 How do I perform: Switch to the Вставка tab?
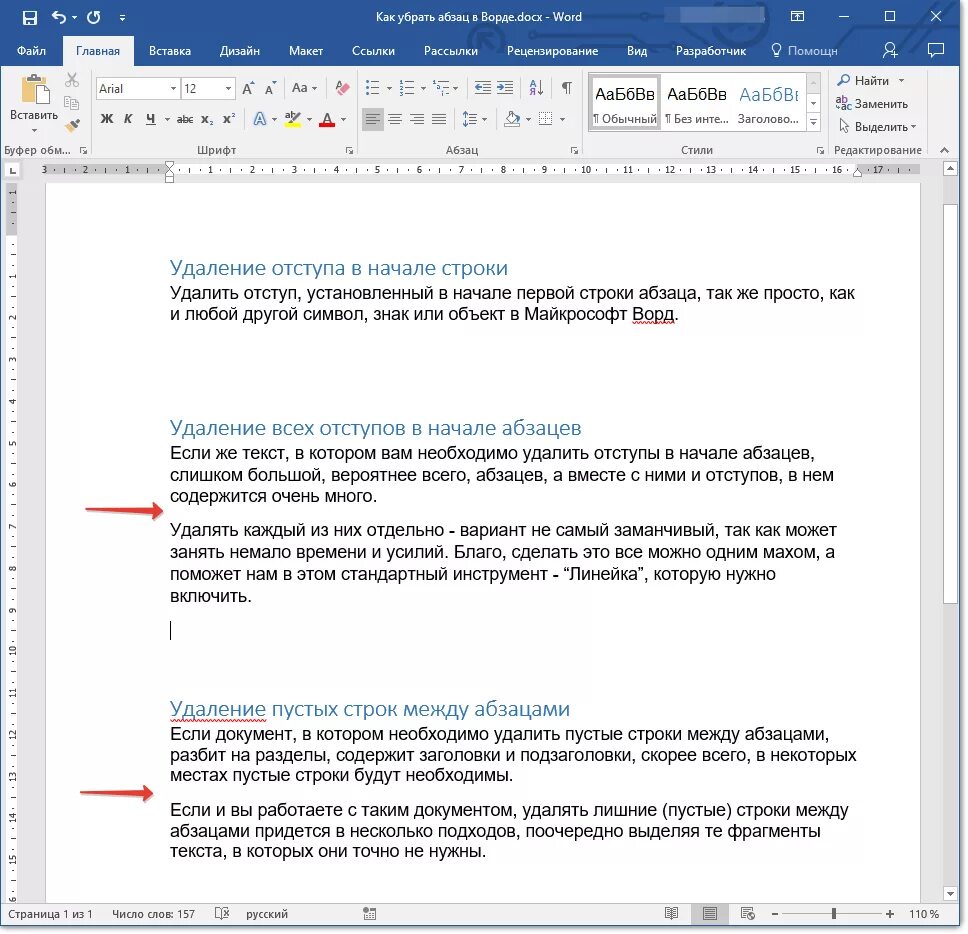pos(170,51)
